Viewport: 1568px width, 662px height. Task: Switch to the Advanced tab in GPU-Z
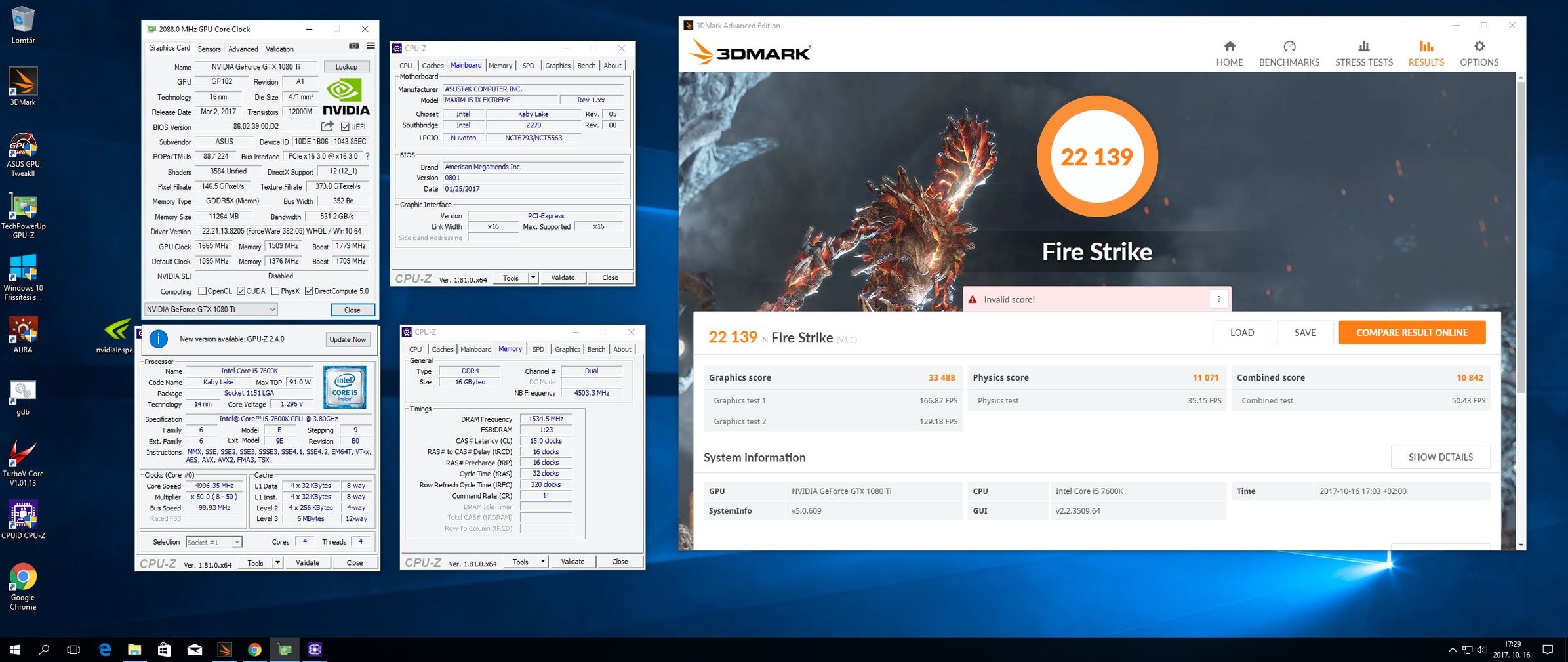coord(243,49)
